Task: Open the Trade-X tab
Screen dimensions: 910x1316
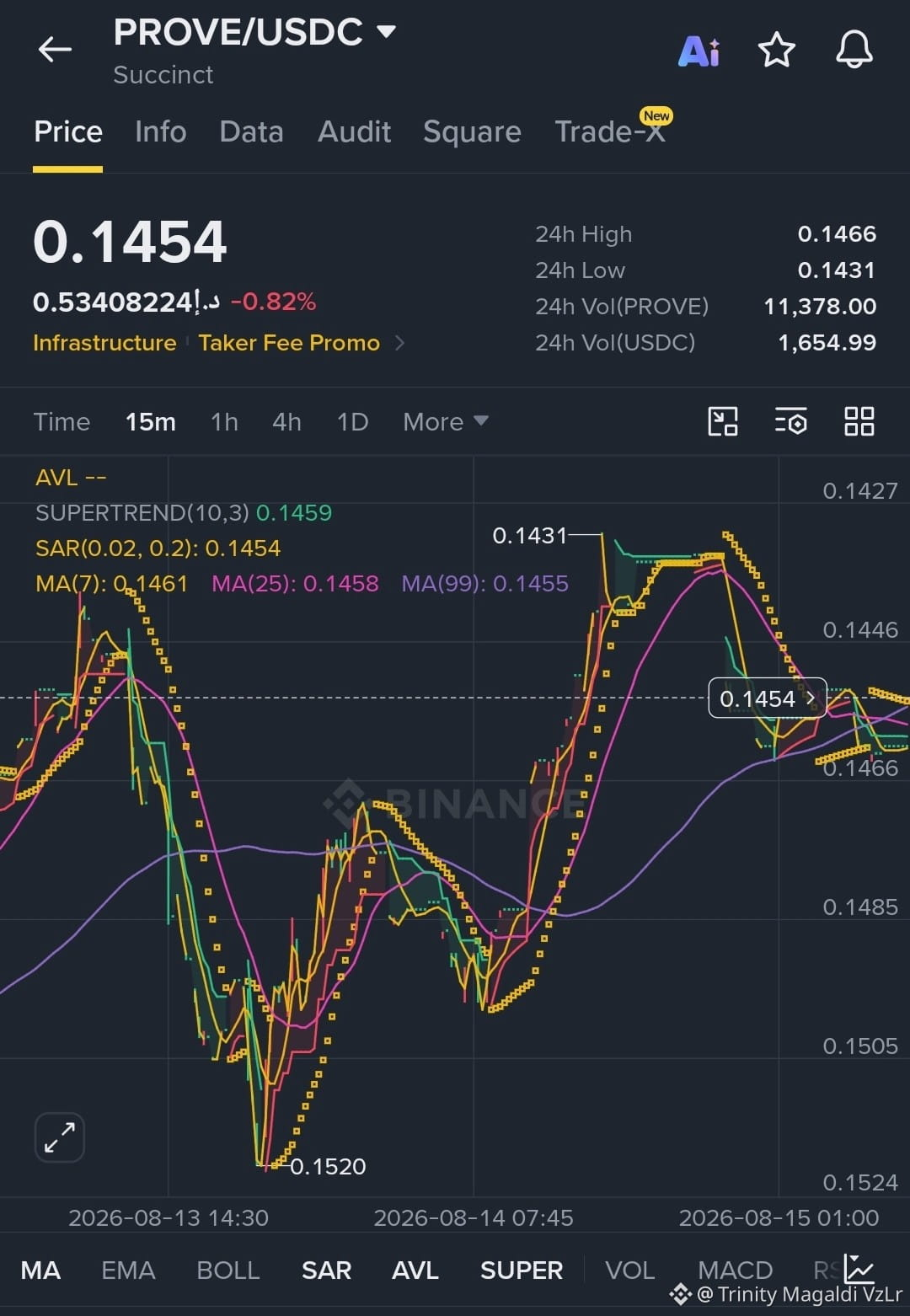Action: tap(611, 131)
